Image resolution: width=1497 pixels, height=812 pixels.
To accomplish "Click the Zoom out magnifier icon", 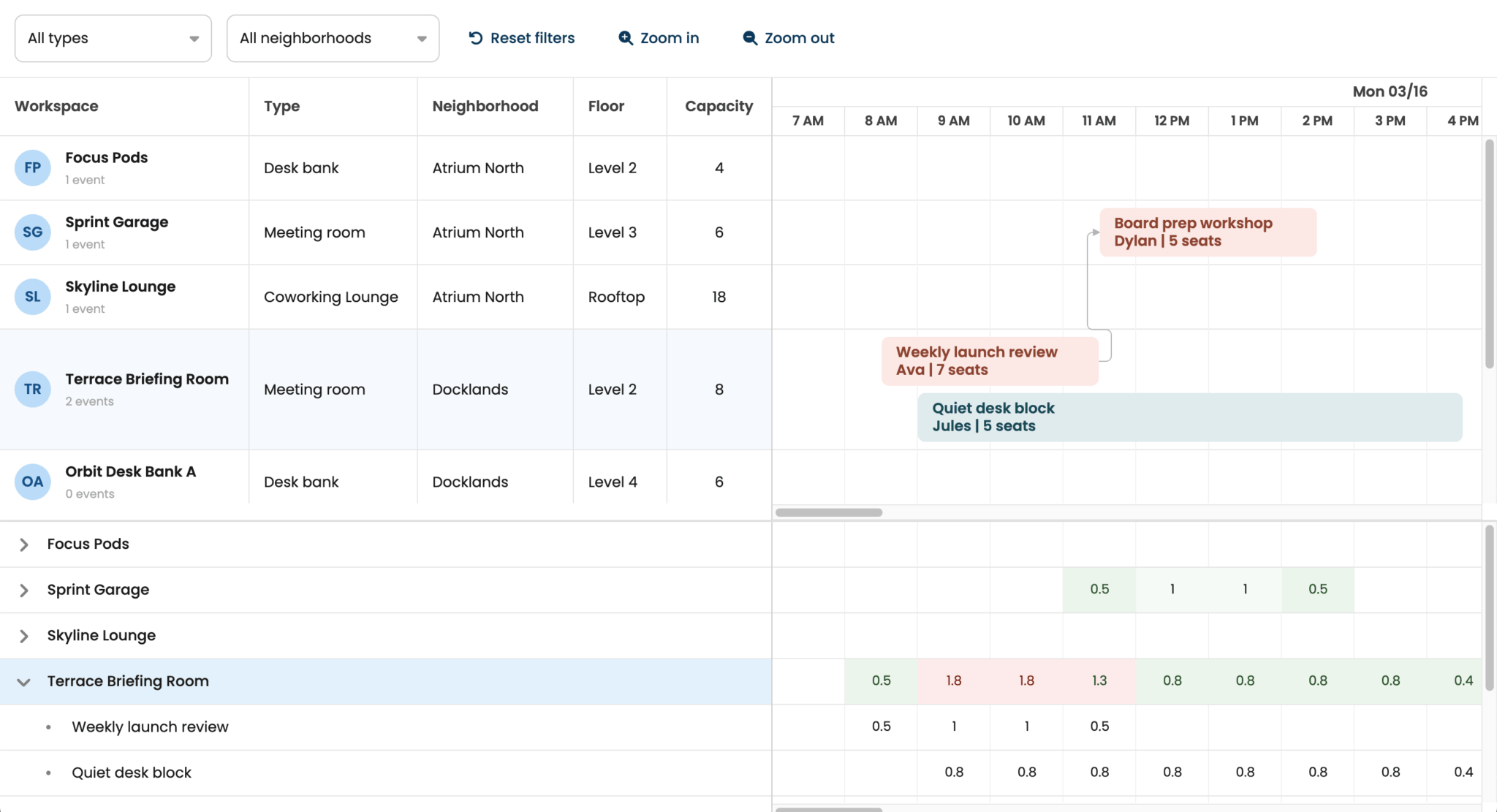I will 750,38.
